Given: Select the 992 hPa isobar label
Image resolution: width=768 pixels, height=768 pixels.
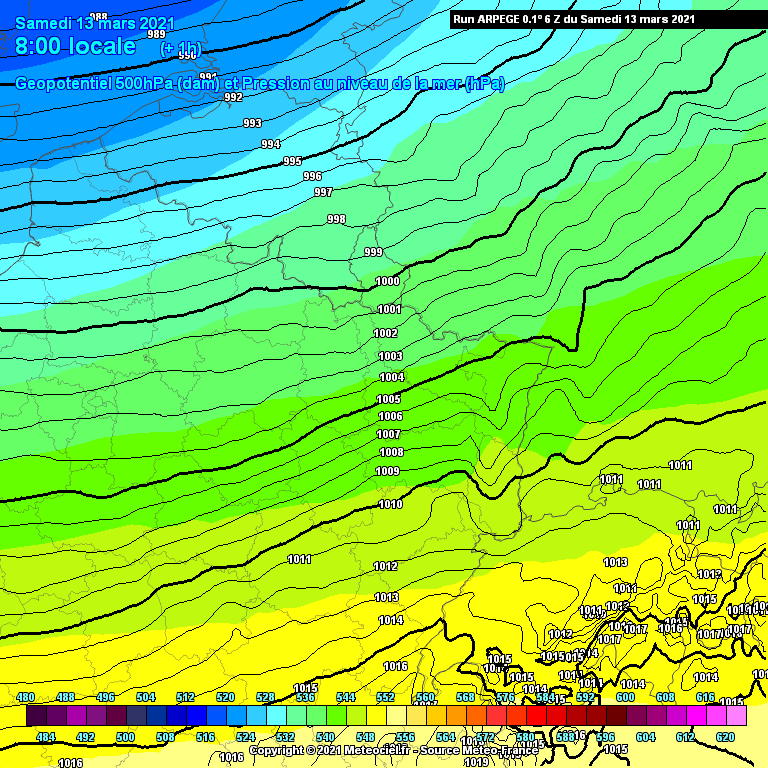Looking at the screenshot, I should pyautogui.click(x=233, y=97).
